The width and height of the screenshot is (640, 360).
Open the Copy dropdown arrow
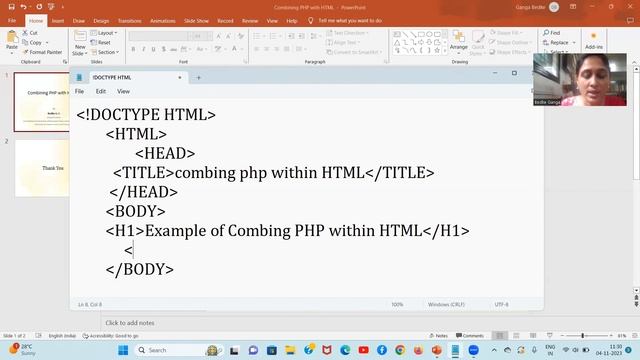coord(47,42)
